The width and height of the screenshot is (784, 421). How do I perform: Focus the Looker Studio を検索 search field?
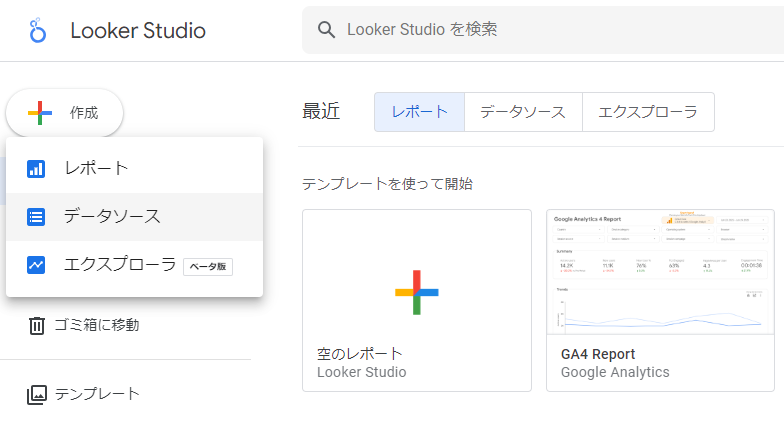tap(543, 30)
